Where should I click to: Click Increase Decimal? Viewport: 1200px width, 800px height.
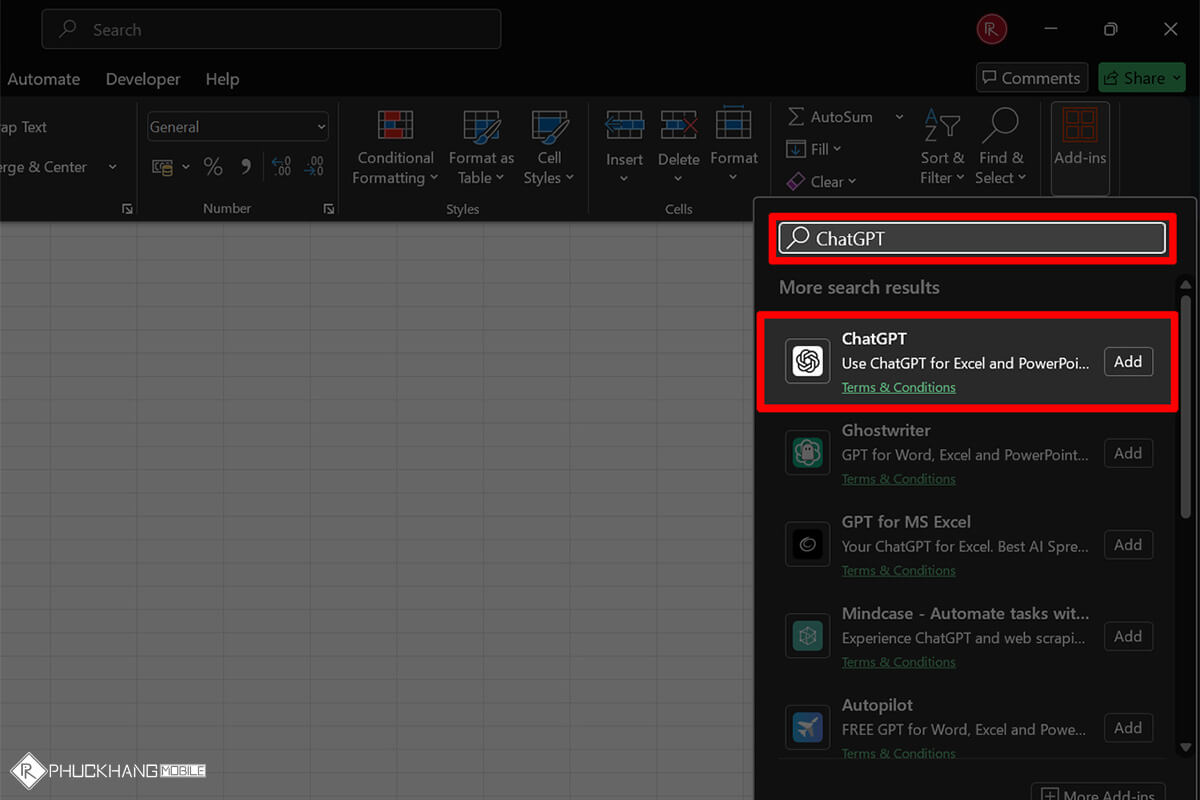tap(281, 167)
